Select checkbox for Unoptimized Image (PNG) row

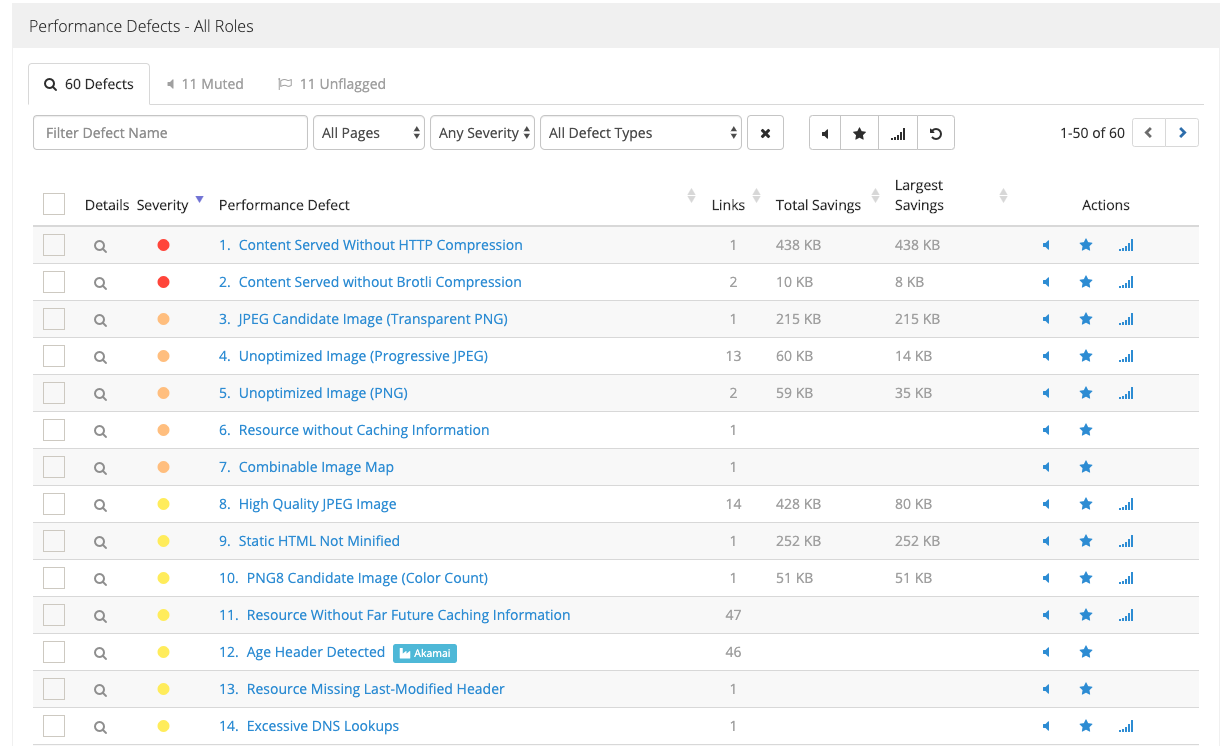54,393
